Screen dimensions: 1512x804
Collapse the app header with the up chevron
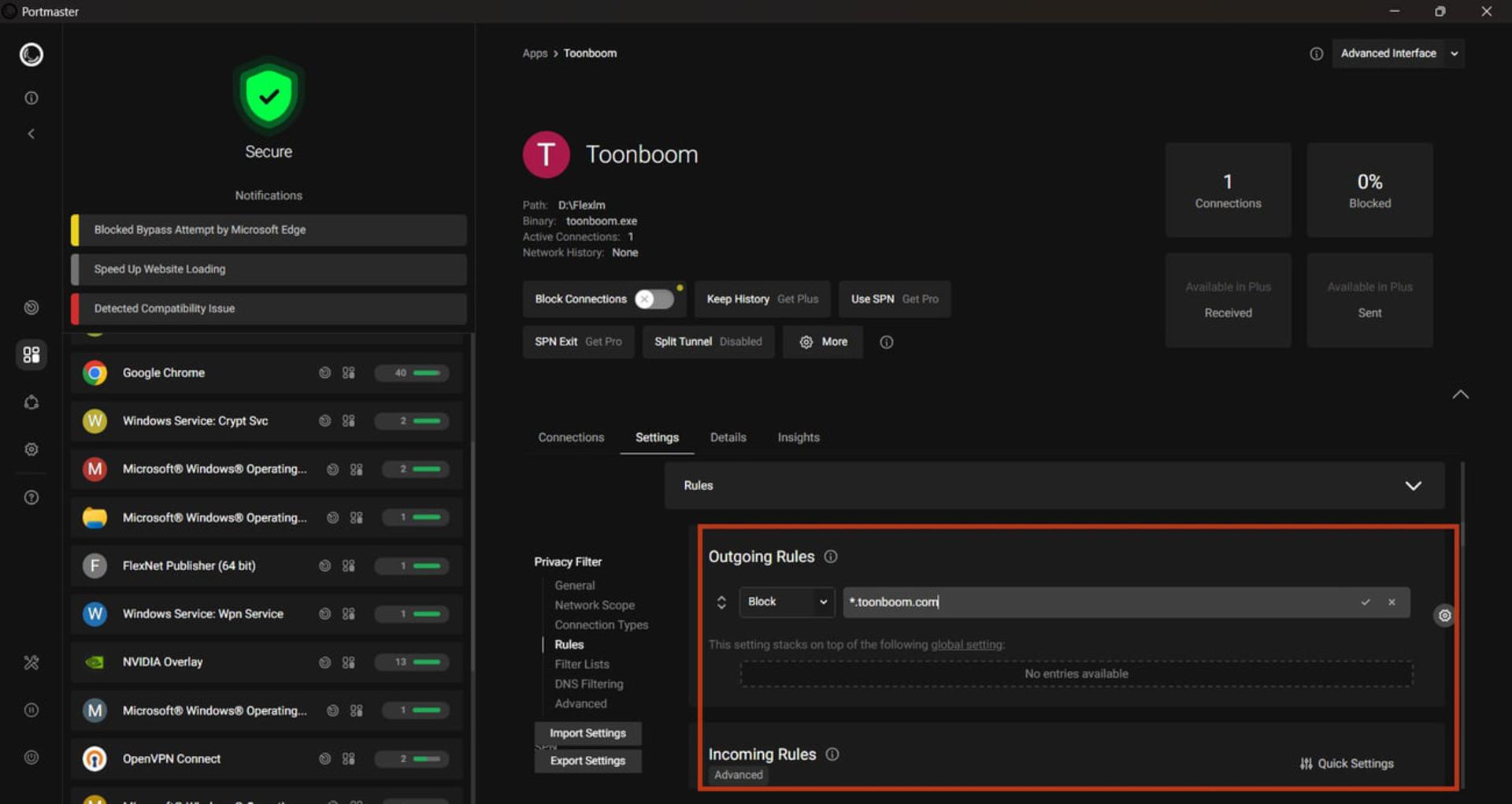coord(1460,395)
